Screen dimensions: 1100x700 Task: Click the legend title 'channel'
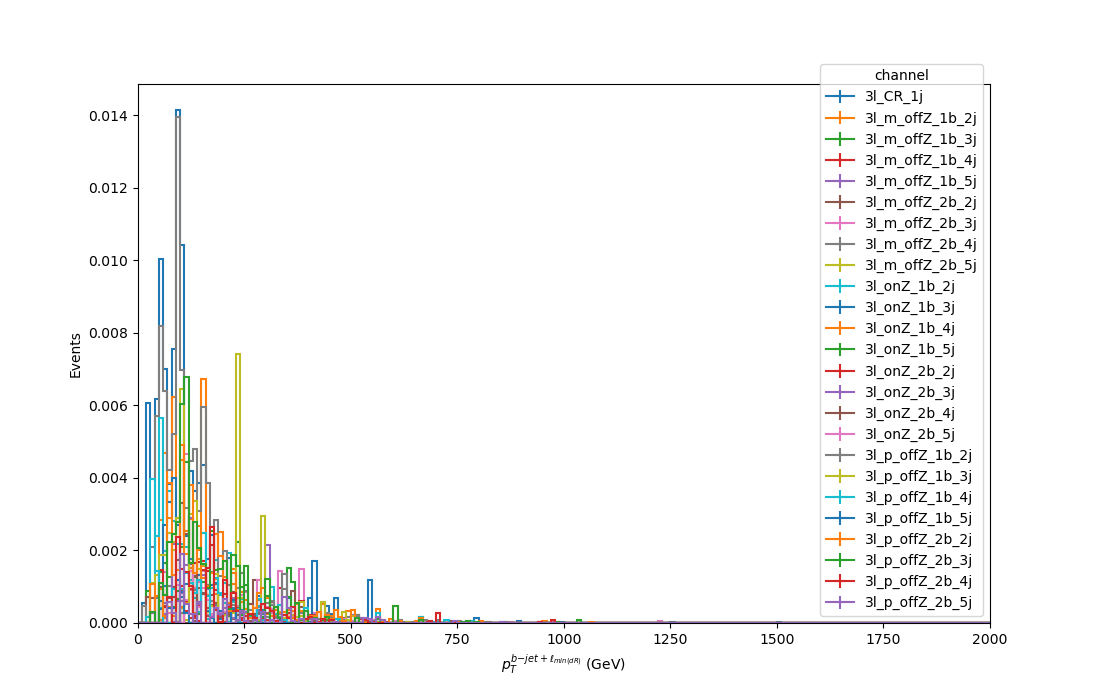tap(901, 75)
